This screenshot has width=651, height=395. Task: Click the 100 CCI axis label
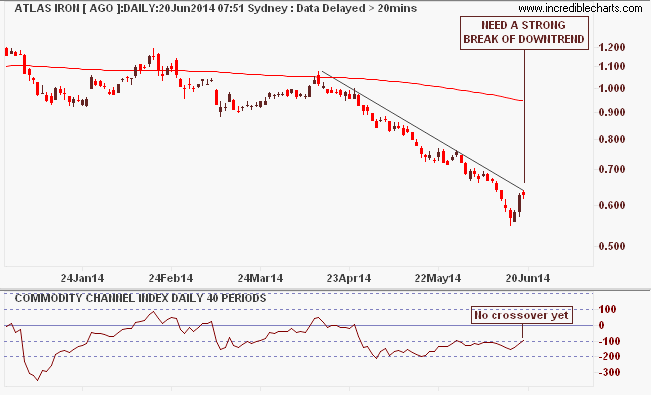click(608, 309)
